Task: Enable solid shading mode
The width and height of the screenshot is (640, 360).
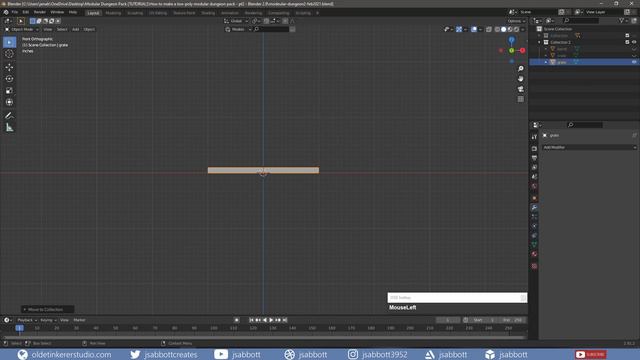Action: click(x=504, y=29)
